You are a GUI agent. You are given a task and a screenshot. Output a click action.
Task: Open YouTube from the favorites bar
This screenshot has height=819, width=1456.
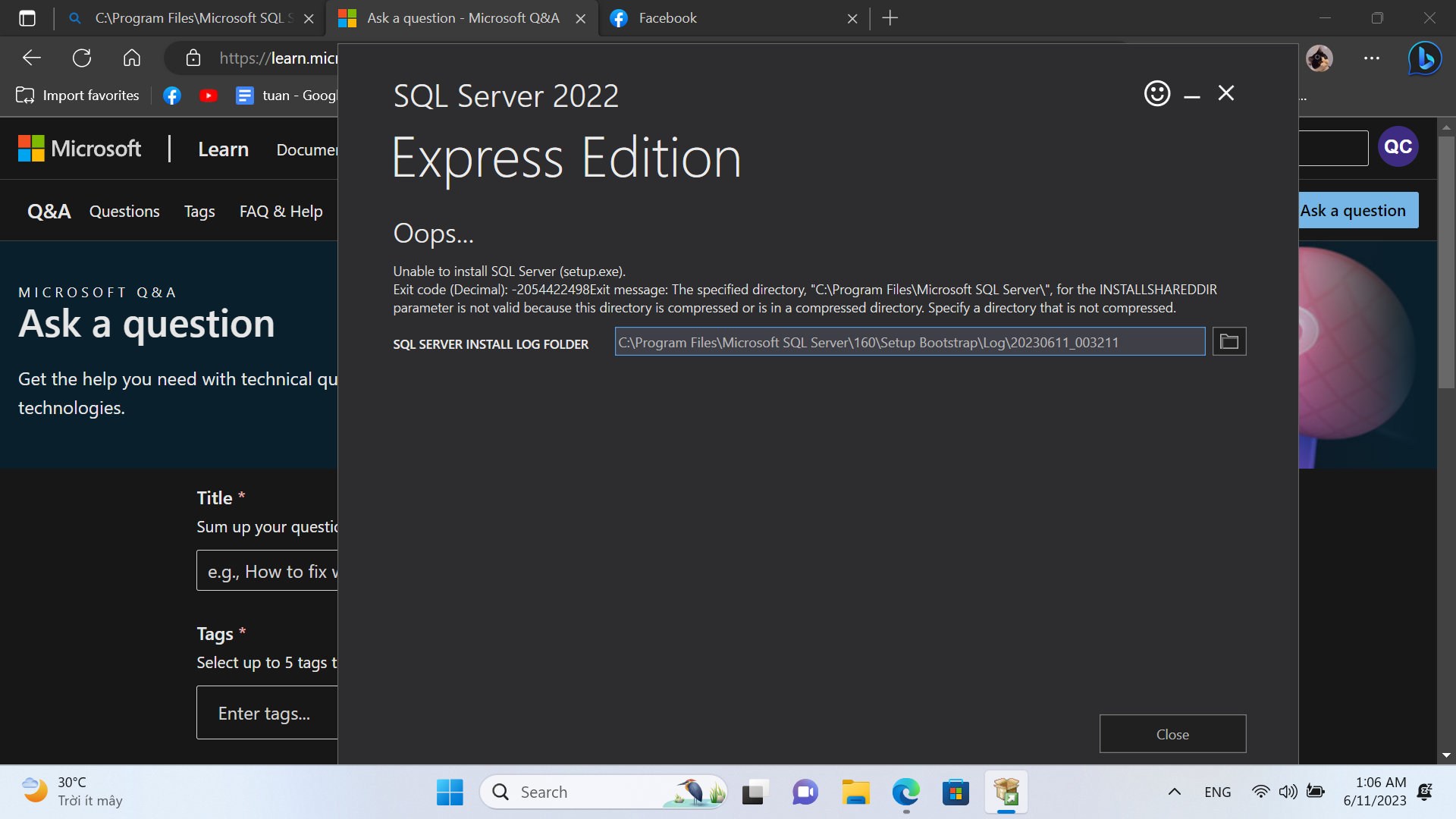click(209, 95)
